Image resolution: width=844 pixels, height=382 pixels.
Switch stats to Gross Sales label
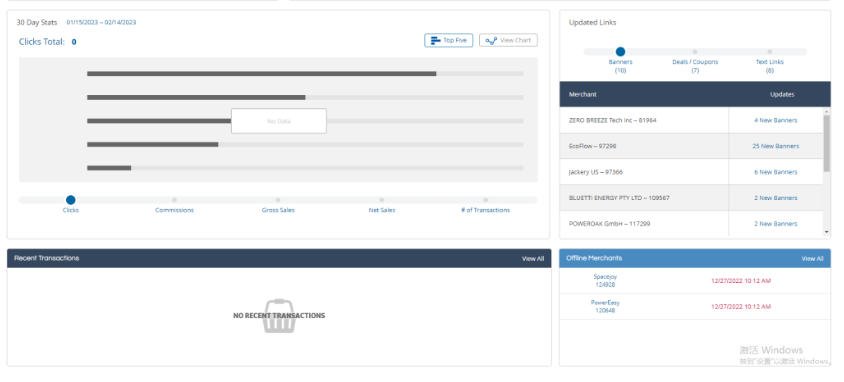[278, 210]
